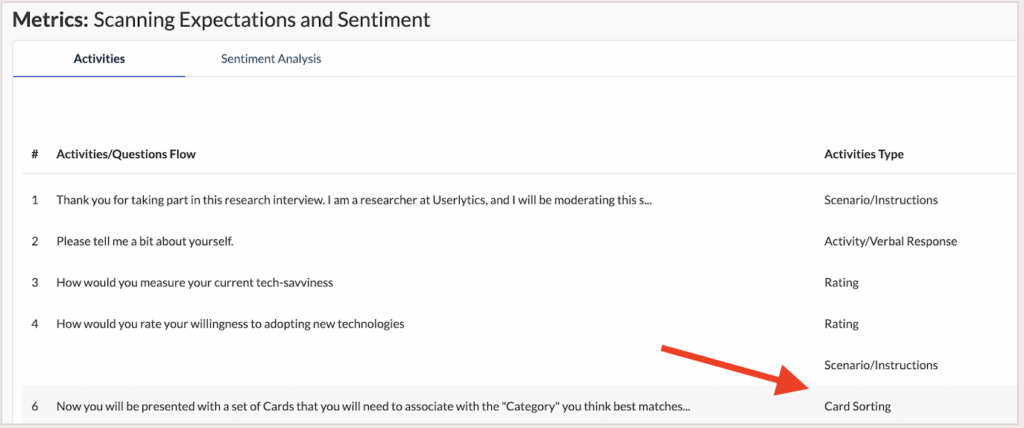
Task: Click row number 3
Action: coord(35,283)
